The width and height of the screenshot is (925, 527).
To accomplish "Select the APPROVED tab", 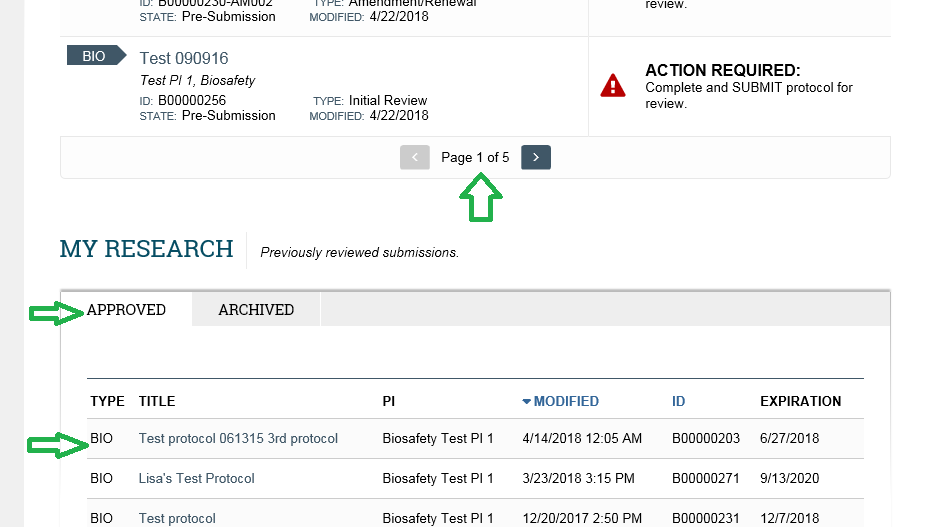I will pyautogui.click(x=126, y=309).
